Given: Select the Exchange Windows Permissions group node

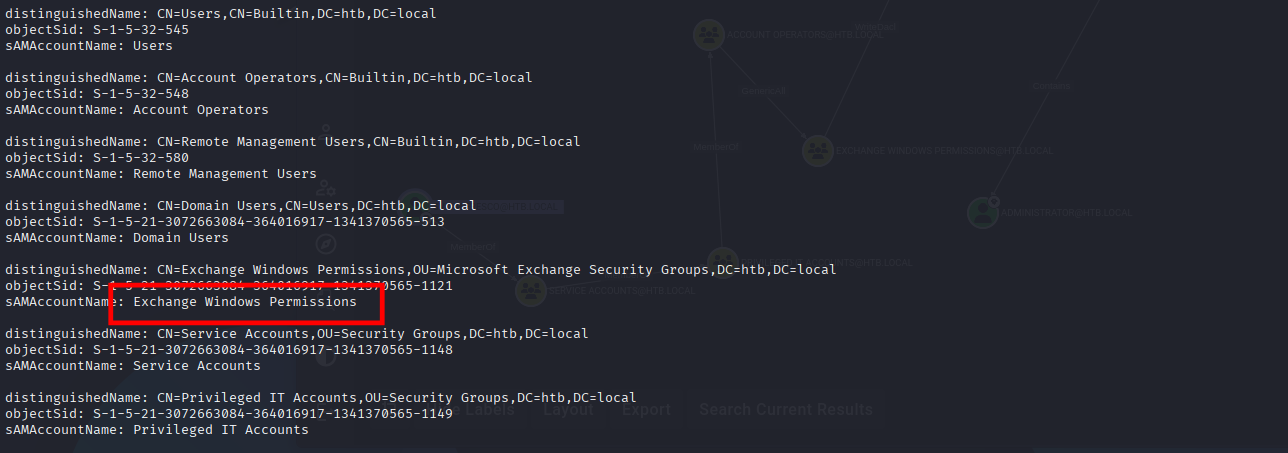Looking at the screenshot, I should [818, 151].
